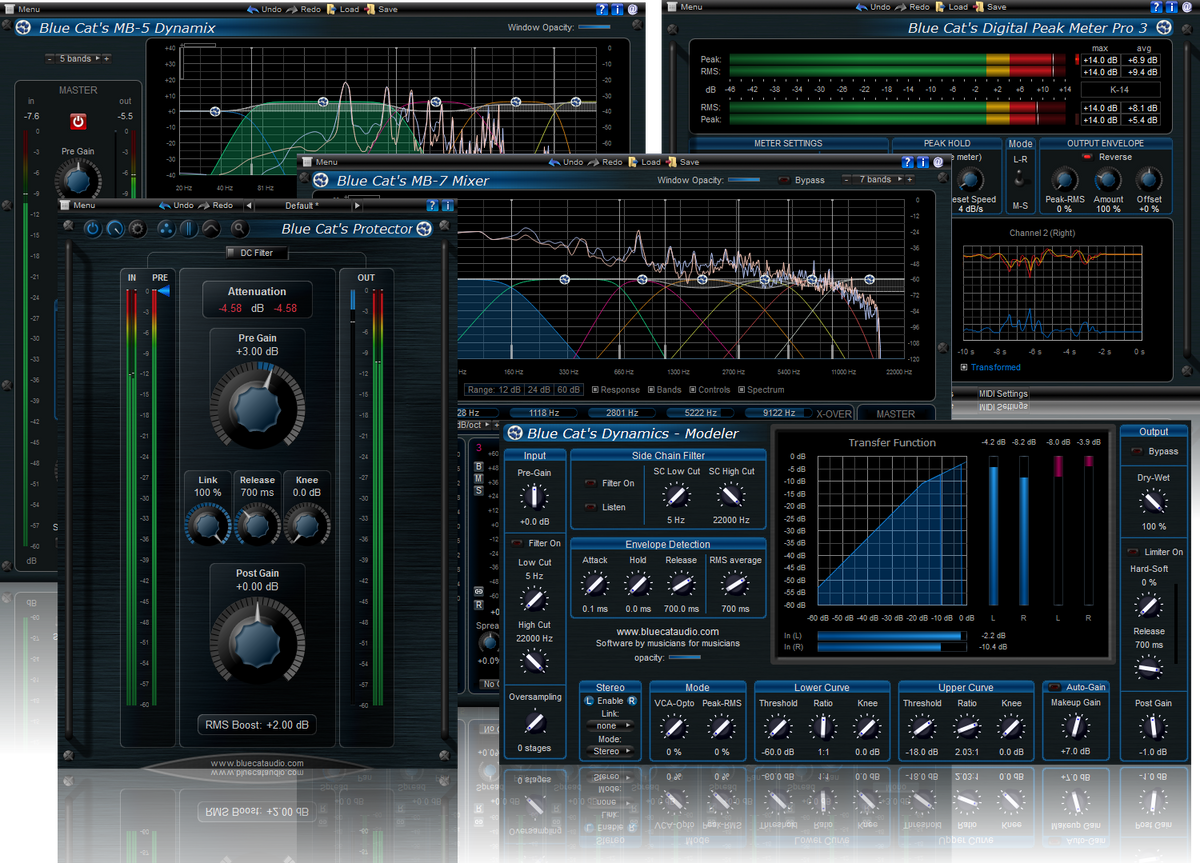Click Undo arrow in MB-7 Mixer toolbar
Screen dimensions: 1200x863
(x=555, y=162)
